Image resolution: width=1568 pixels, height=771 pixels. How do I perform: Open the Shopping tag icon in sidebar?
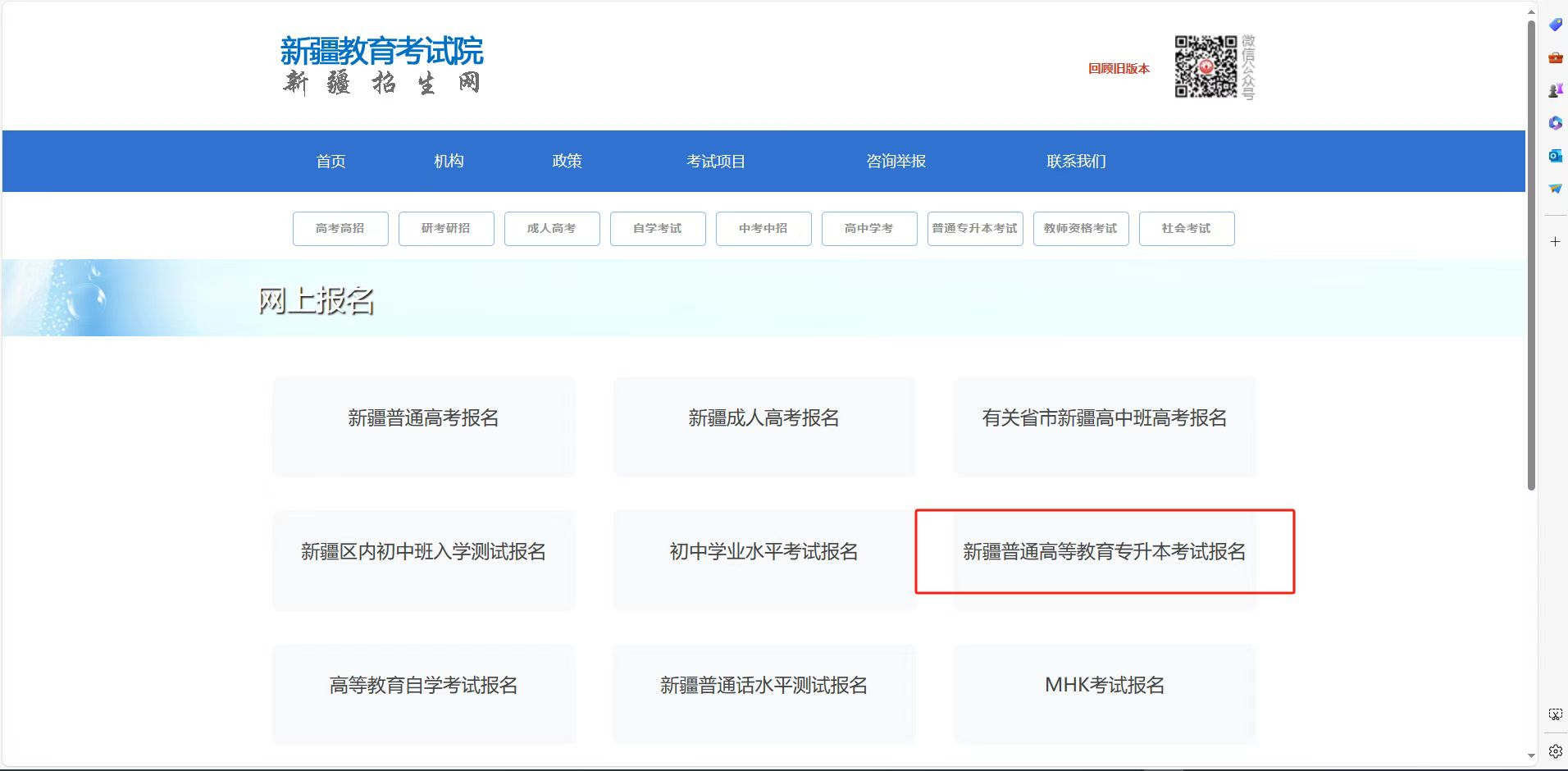click(x=1555, y=25)
